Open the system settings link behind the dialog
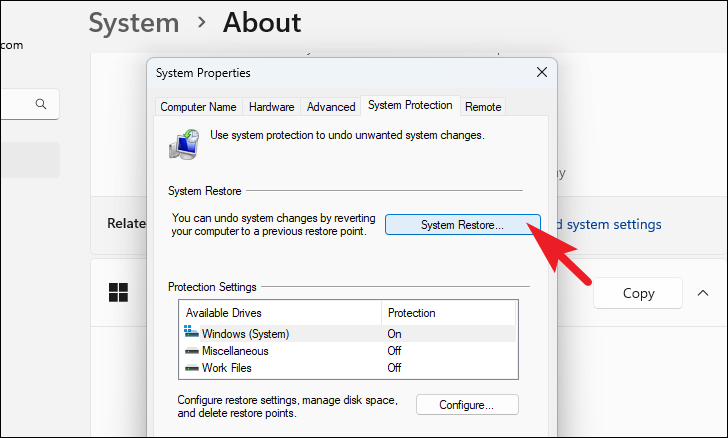 pos(609,224)
